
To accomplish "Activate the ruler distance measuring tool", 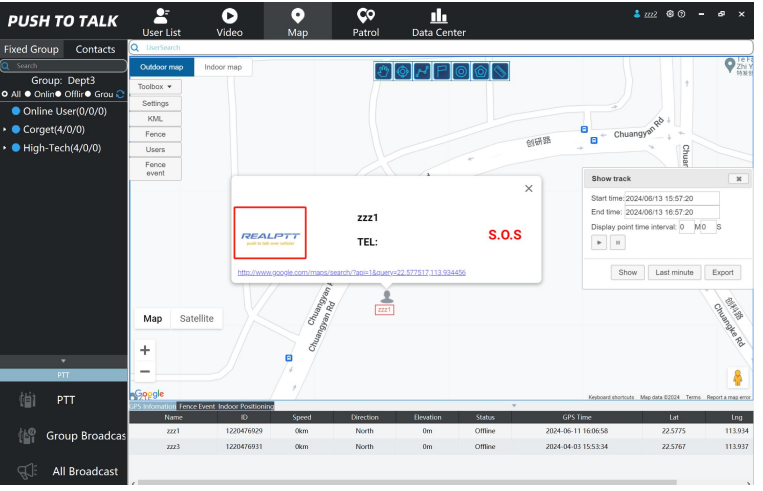I will coord(500,71).
